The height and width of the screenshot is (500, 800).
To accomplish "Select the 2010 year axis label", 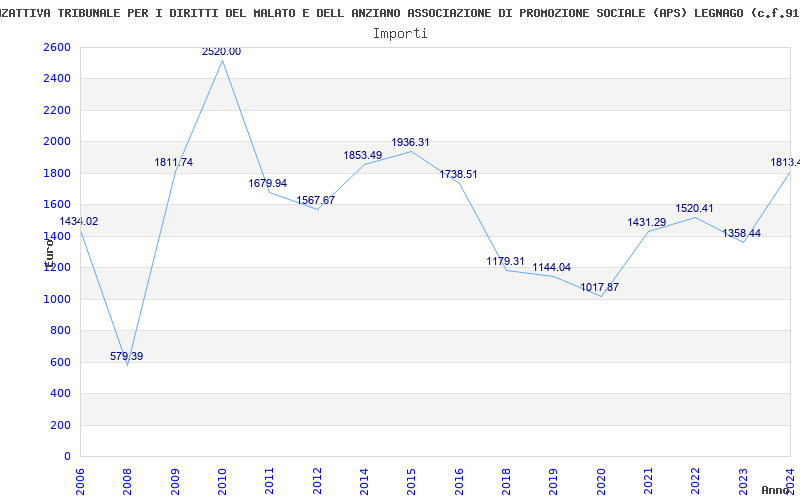I will click(222, 481).
